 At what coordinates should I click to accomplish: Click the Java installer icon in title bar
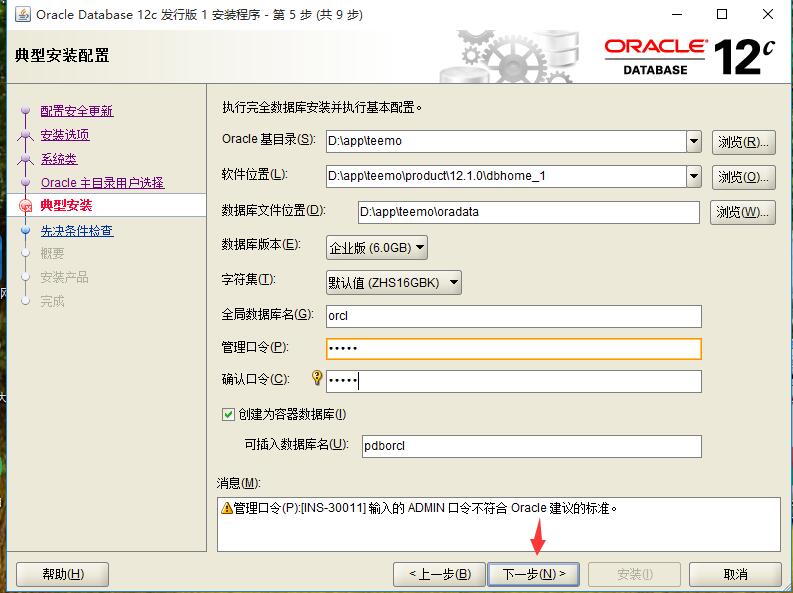(x=23, y=14)
